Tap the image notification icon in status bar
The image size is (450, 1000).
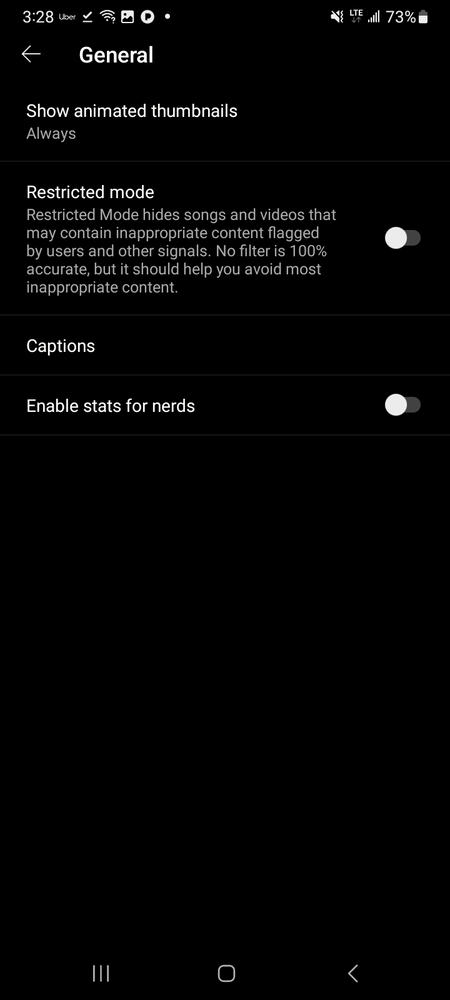pos(127,17)
